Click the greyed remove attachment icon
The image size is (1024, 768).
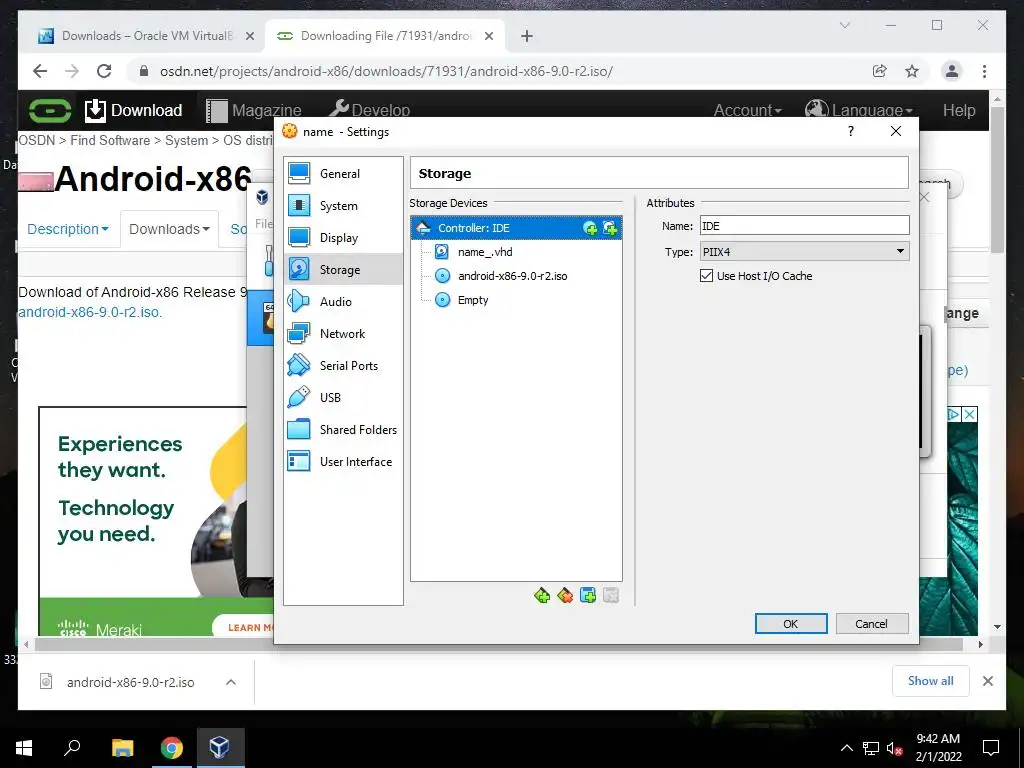611,596
